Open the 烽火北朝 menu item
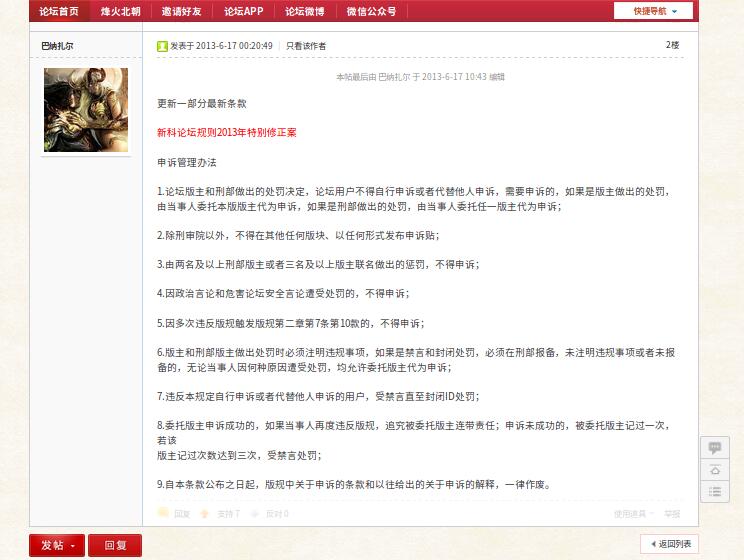The image size is (744, 560). tap(120, 11)
